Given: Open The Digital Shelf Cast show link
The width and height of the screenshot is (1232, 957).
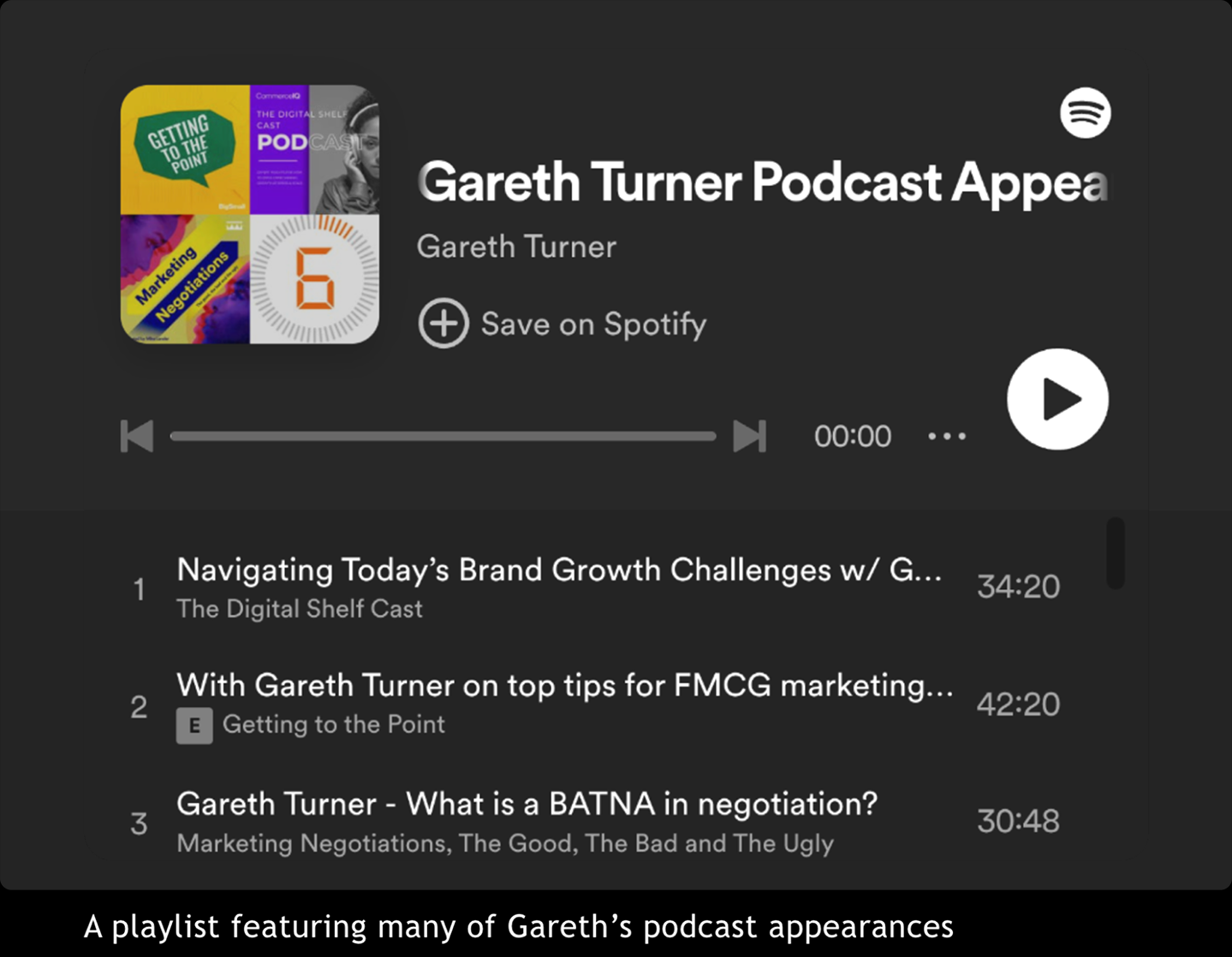Looking at the screenshot, I should click(x=300, y=609).
